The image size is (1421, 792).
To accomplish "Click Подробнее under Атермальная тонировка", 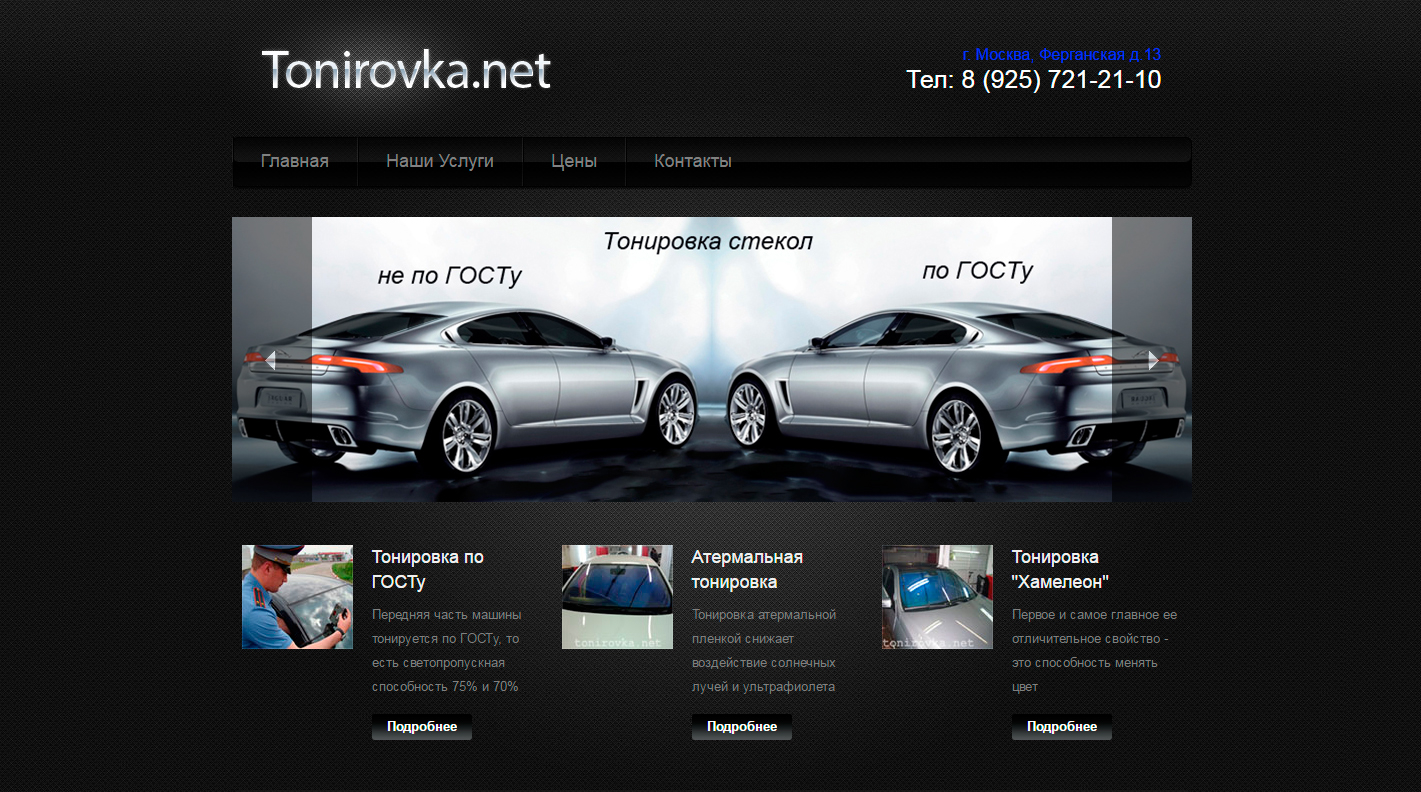I will pyautogui.click(x=742, y=727).
